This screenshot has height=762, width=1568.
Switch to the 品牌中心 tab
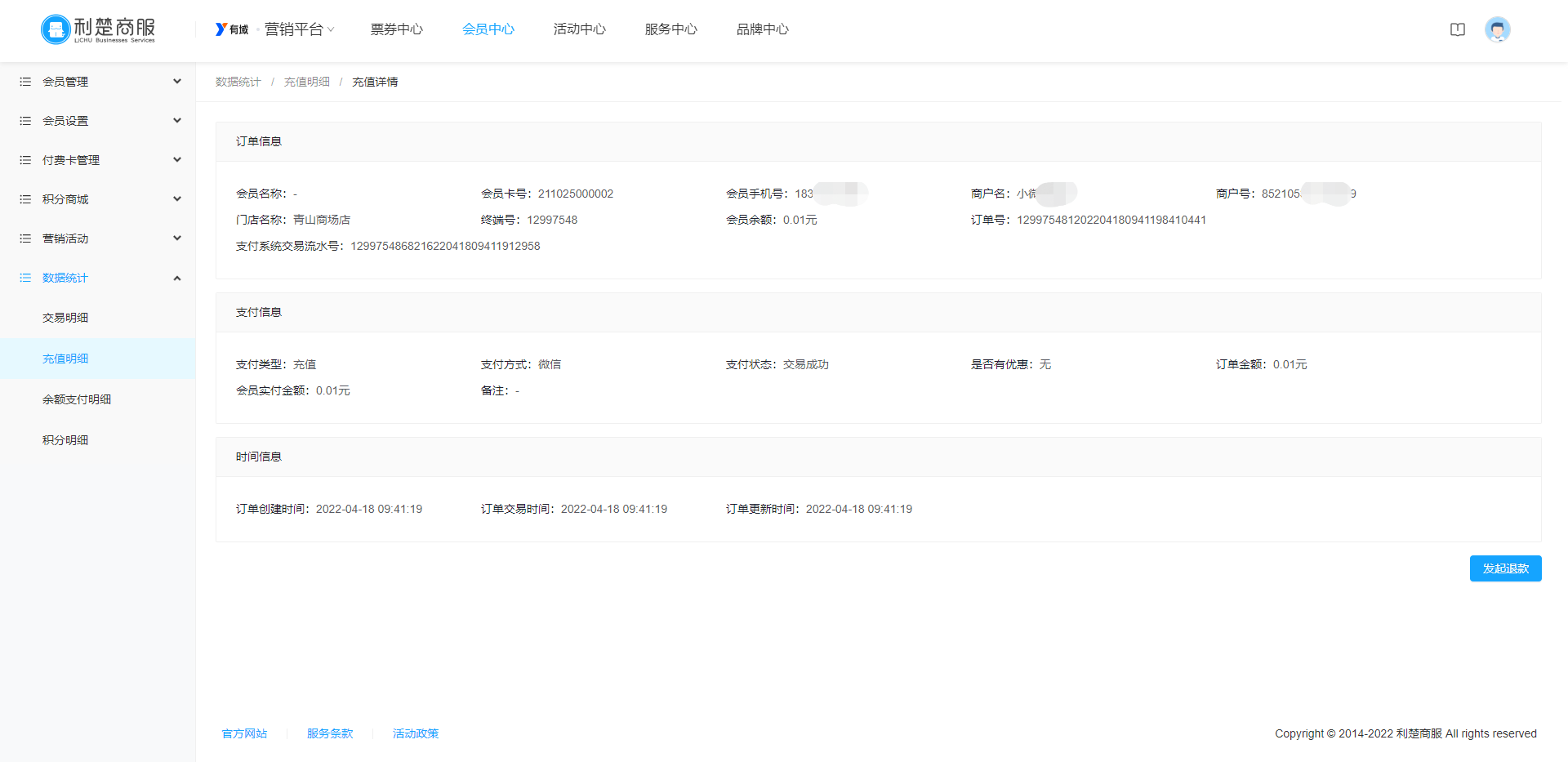[x=763, y=29]
